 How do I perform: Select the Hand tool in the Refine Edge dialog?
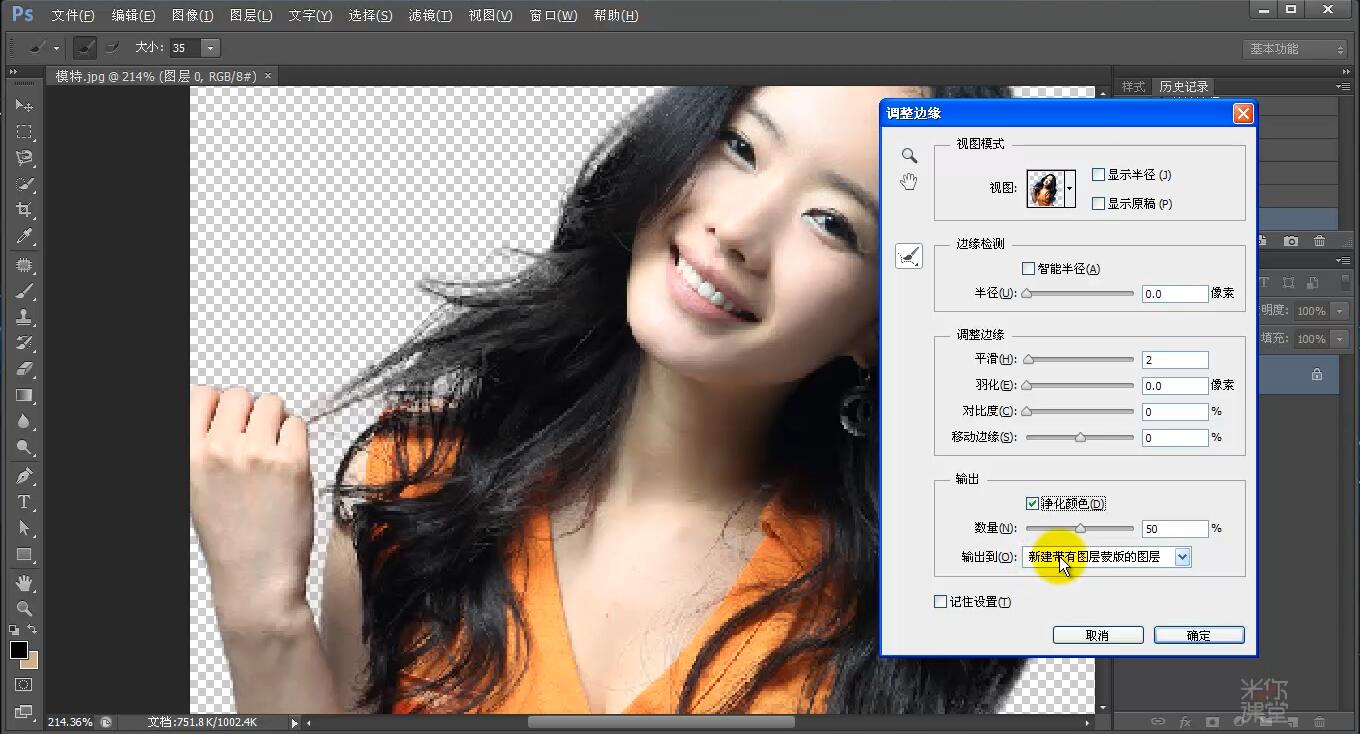tap(909, 181)
